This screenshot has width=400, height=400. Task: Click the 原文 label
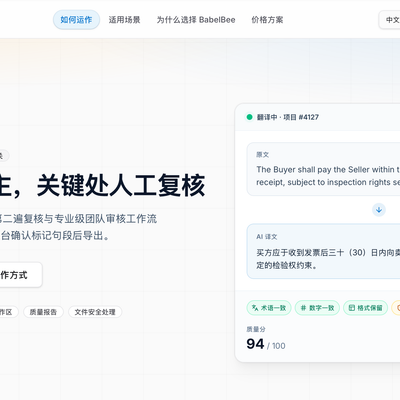[x=262, y=155]
